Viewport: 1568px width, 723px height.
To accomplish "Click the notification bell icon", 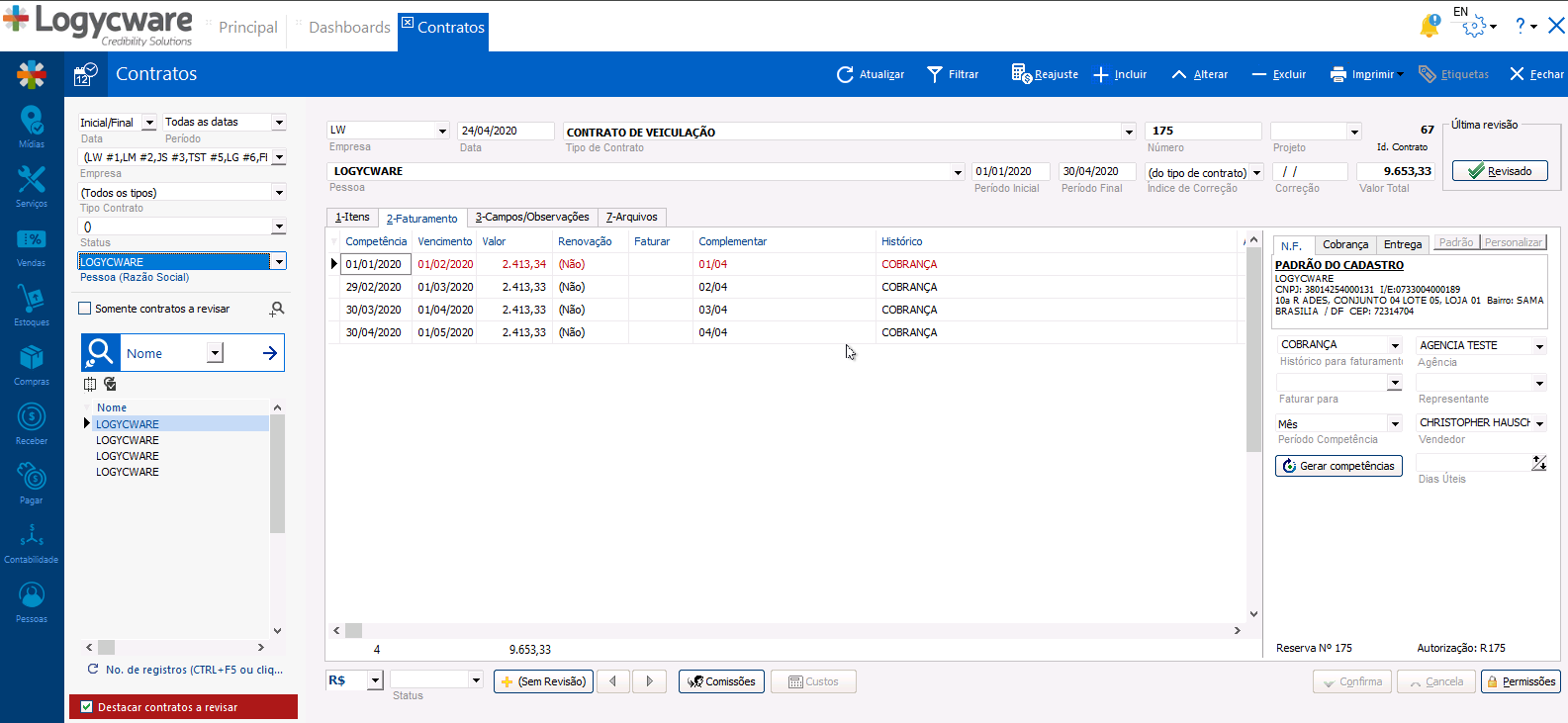I will click(1430, 27).
